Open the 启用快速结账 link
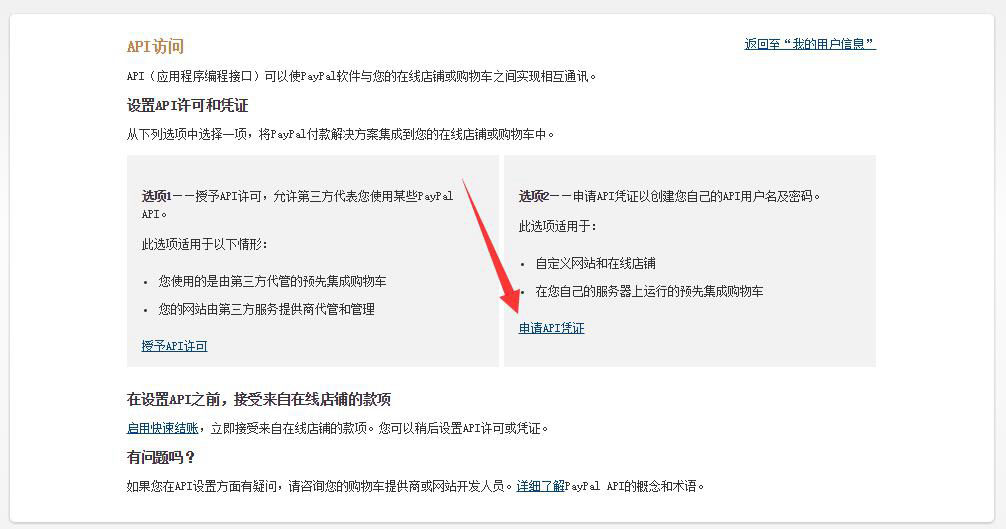Image resolution: width=1006 pixels, height=529 pixels. (162, 428)
